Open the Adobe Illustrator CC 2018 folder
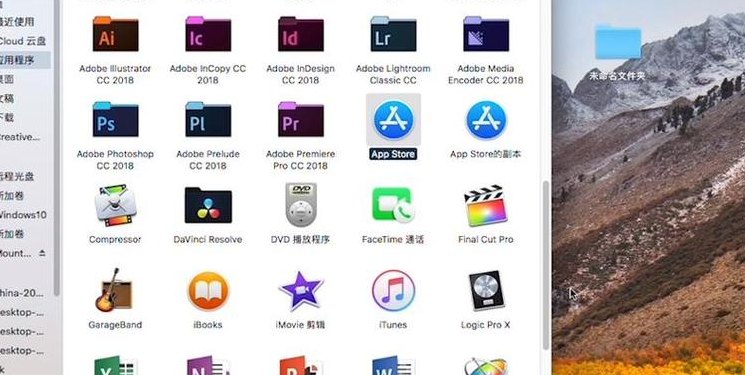 [115, 34]
